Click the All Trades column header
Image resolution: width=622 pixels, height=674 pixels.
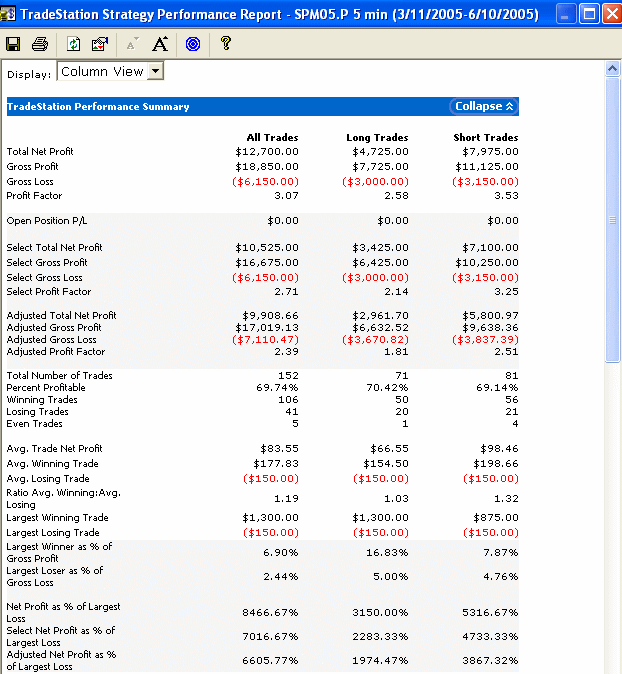[x=273, y=138]
